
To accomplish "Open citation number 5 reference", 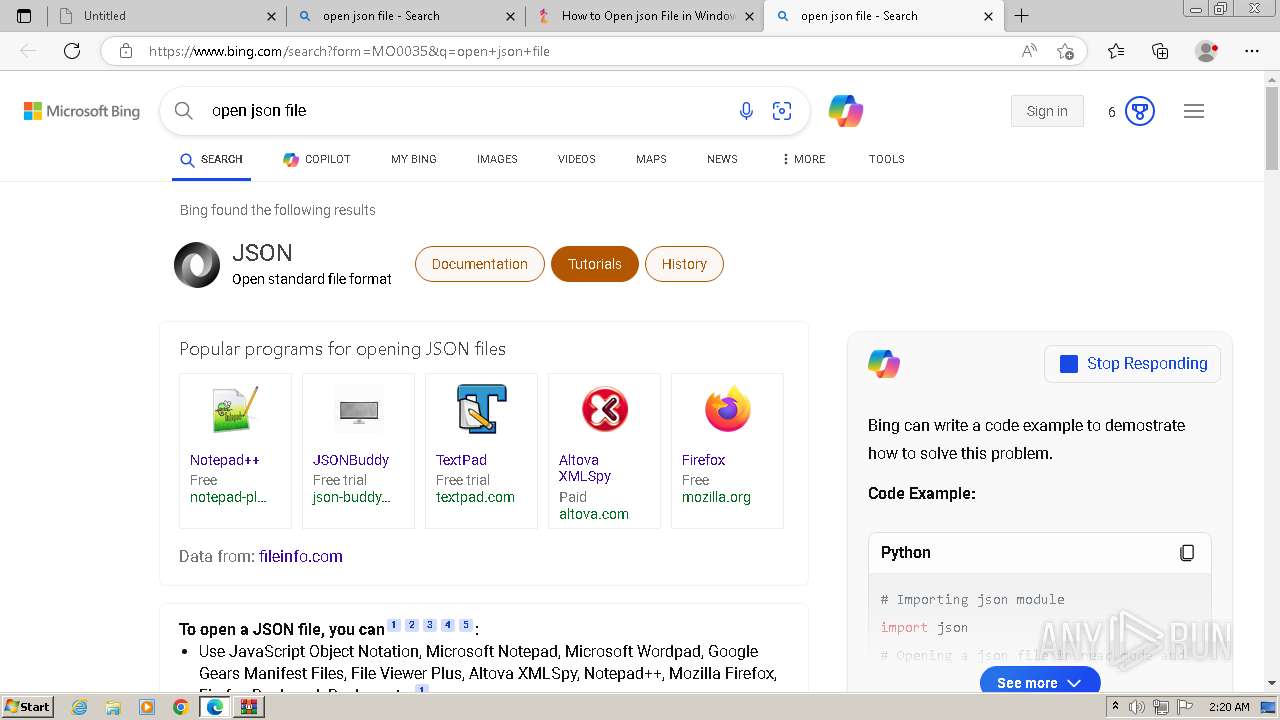I will point(465,625).
